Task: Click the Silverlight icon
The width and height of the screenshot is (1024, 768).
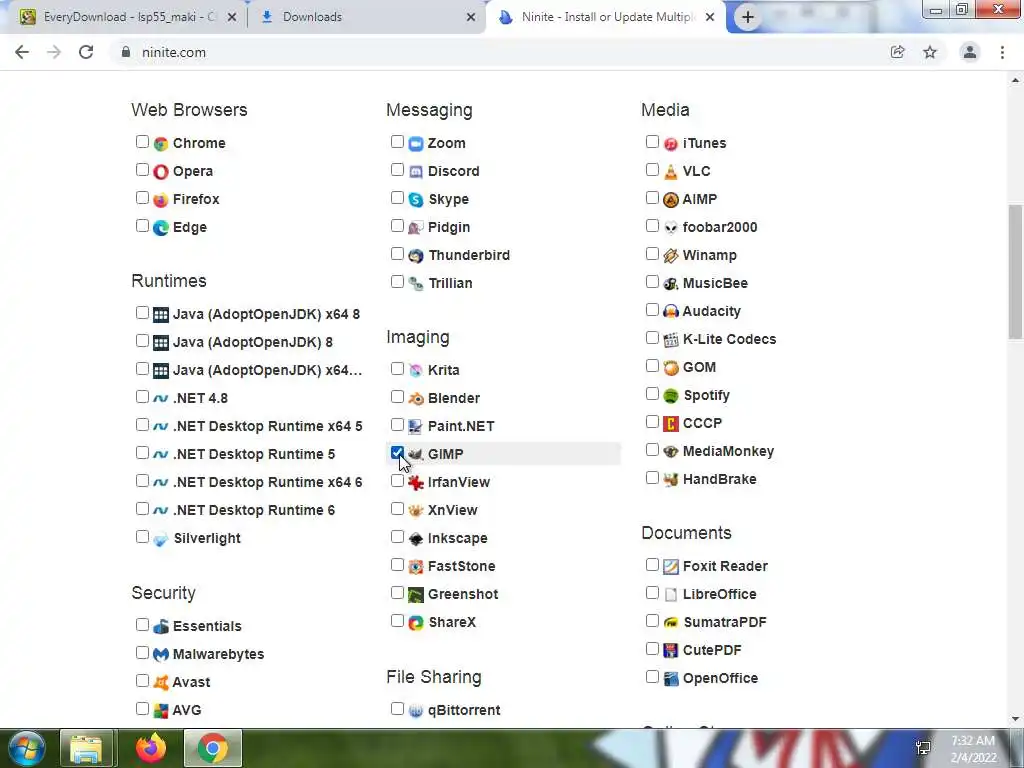Action: [161, 539]
